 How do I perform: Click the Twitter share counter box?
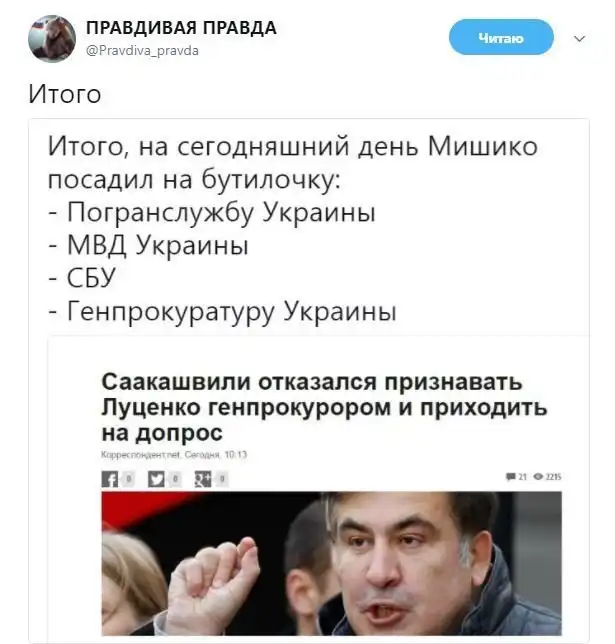[x=175, y=479]
